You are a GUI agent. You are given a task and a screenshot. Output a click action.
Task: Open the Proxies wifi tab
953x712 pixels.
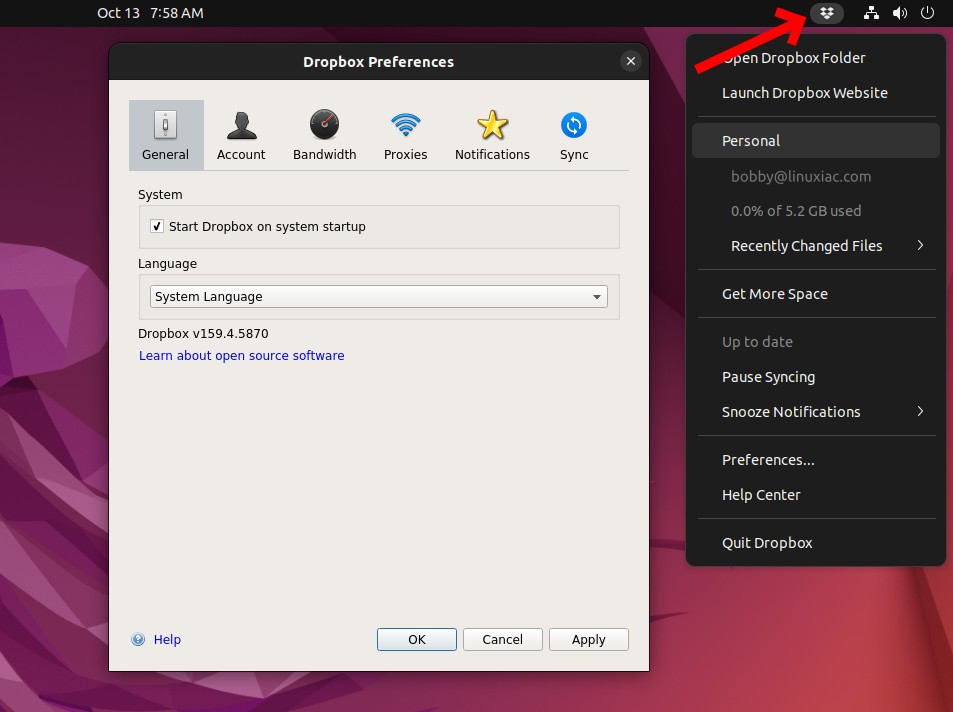coord(405,135)
